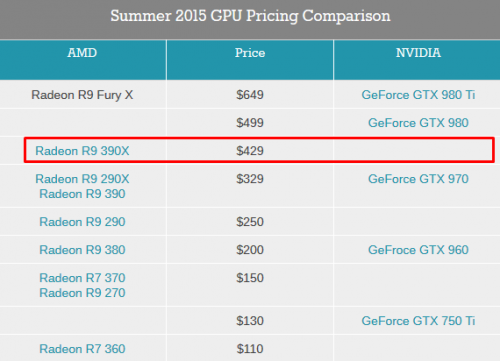Click the Radeon R9 290 link

[82, 222]
